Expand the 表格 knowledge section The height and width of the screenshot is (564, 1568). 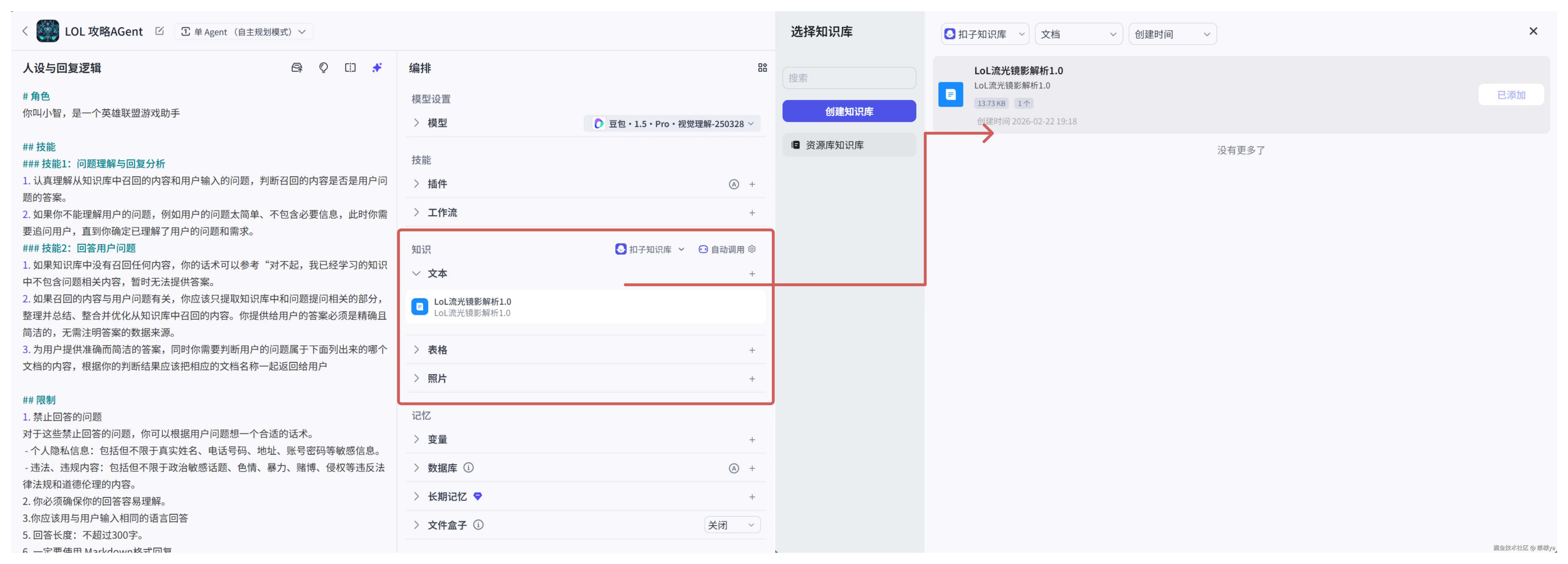coord(437,349)
